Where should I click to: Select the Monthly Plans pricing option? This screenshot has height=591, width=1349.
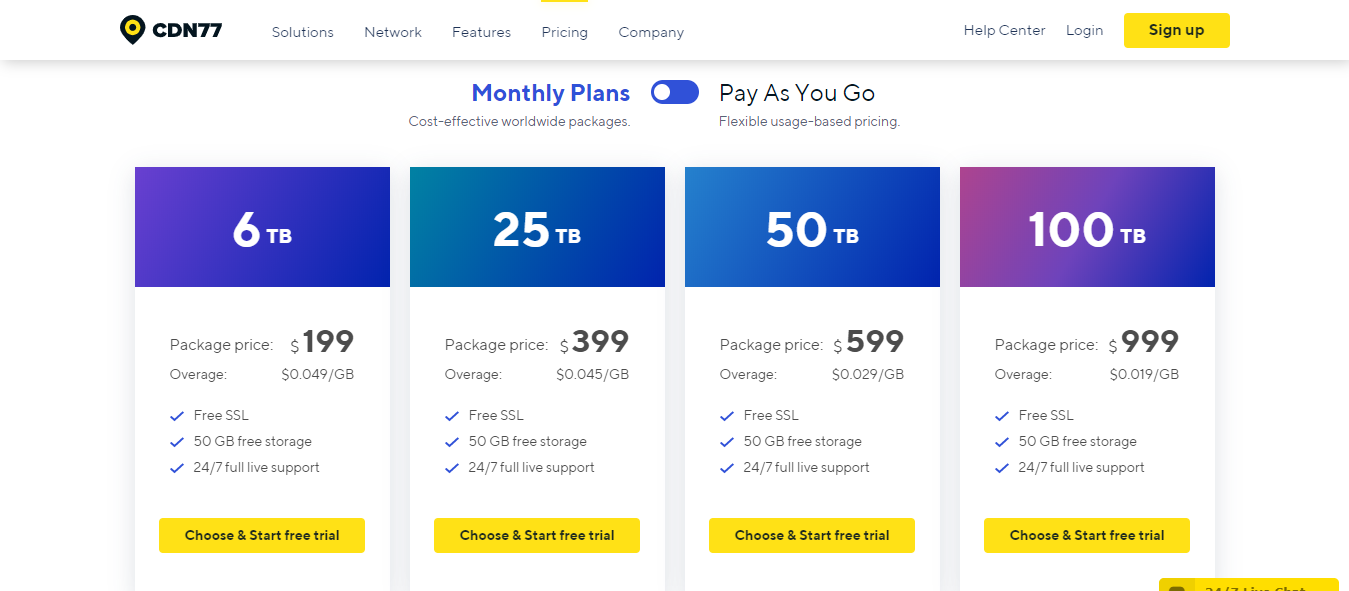[x=550, y=93]
